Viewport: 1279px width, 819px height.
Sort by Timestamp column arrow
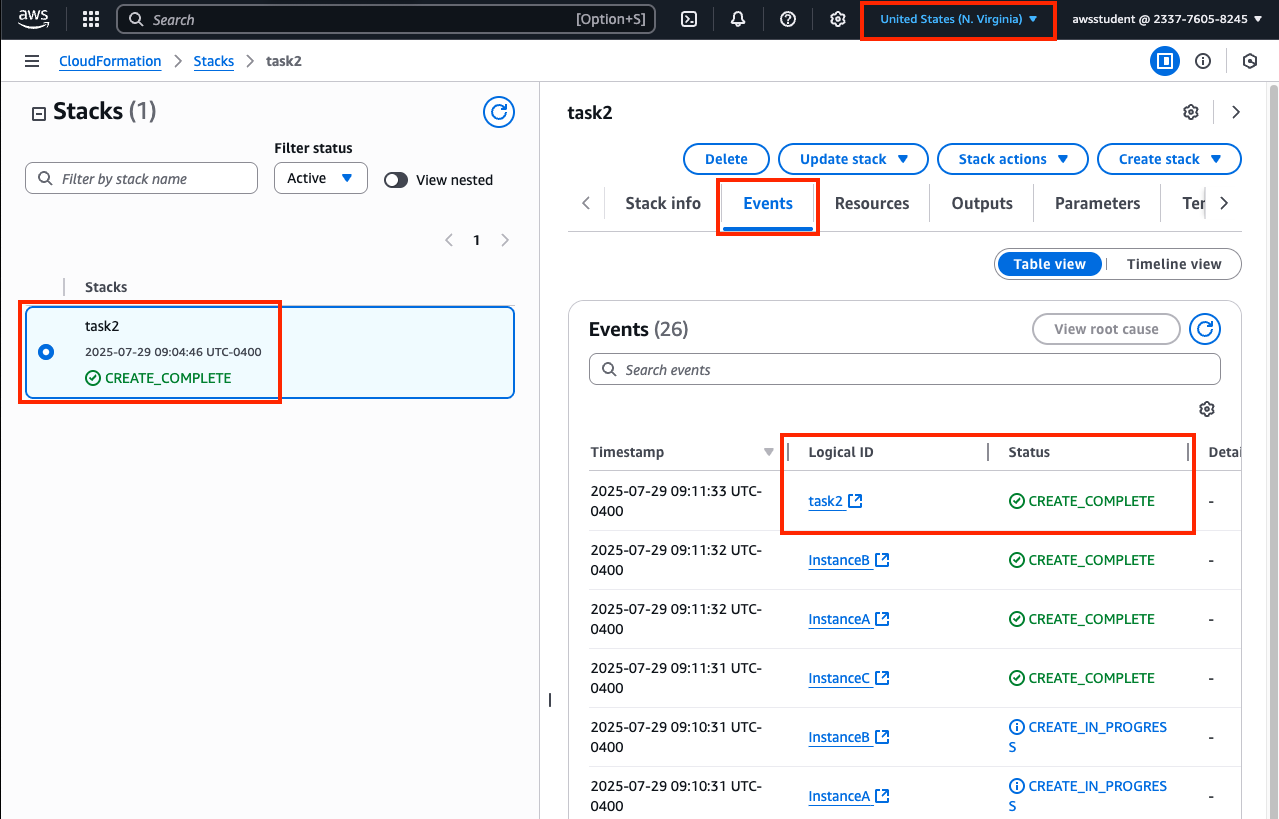coord(769,452)
